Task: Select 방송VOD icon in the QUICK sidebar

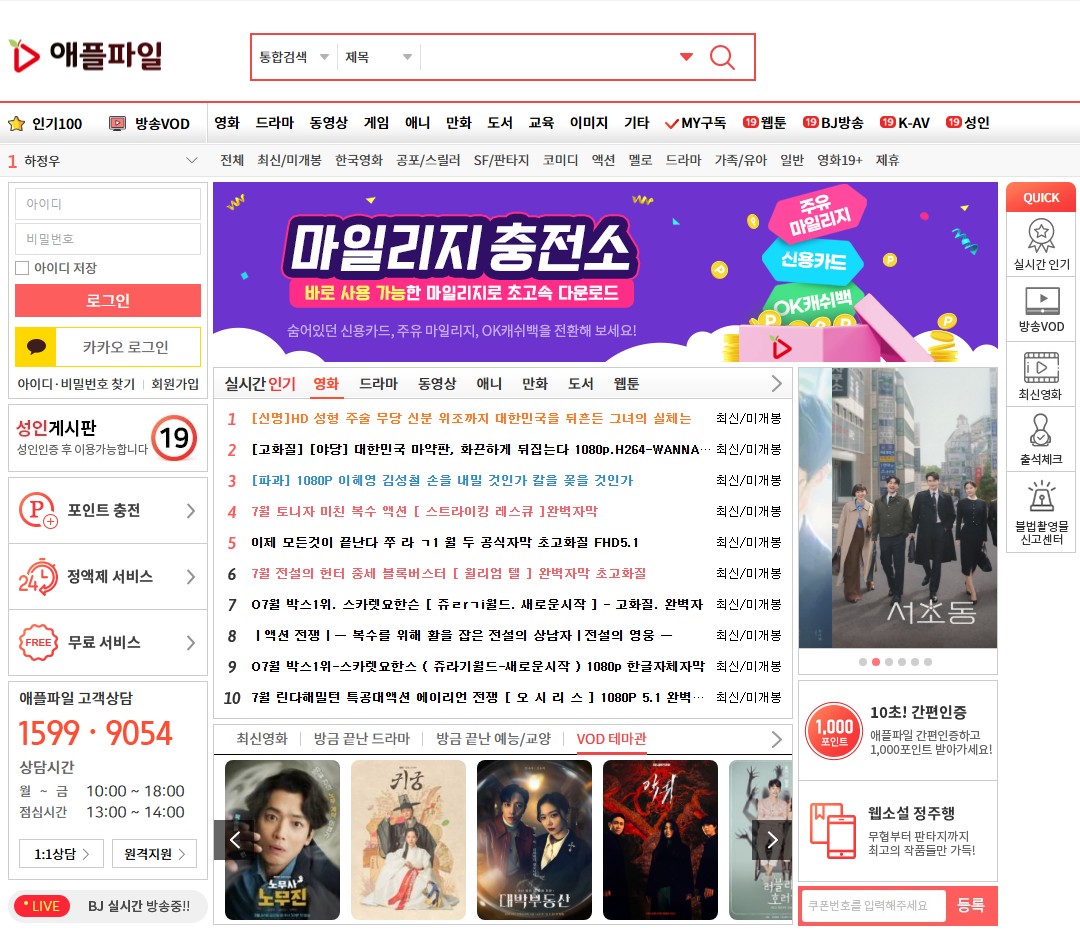Action: click(1040, 310)
